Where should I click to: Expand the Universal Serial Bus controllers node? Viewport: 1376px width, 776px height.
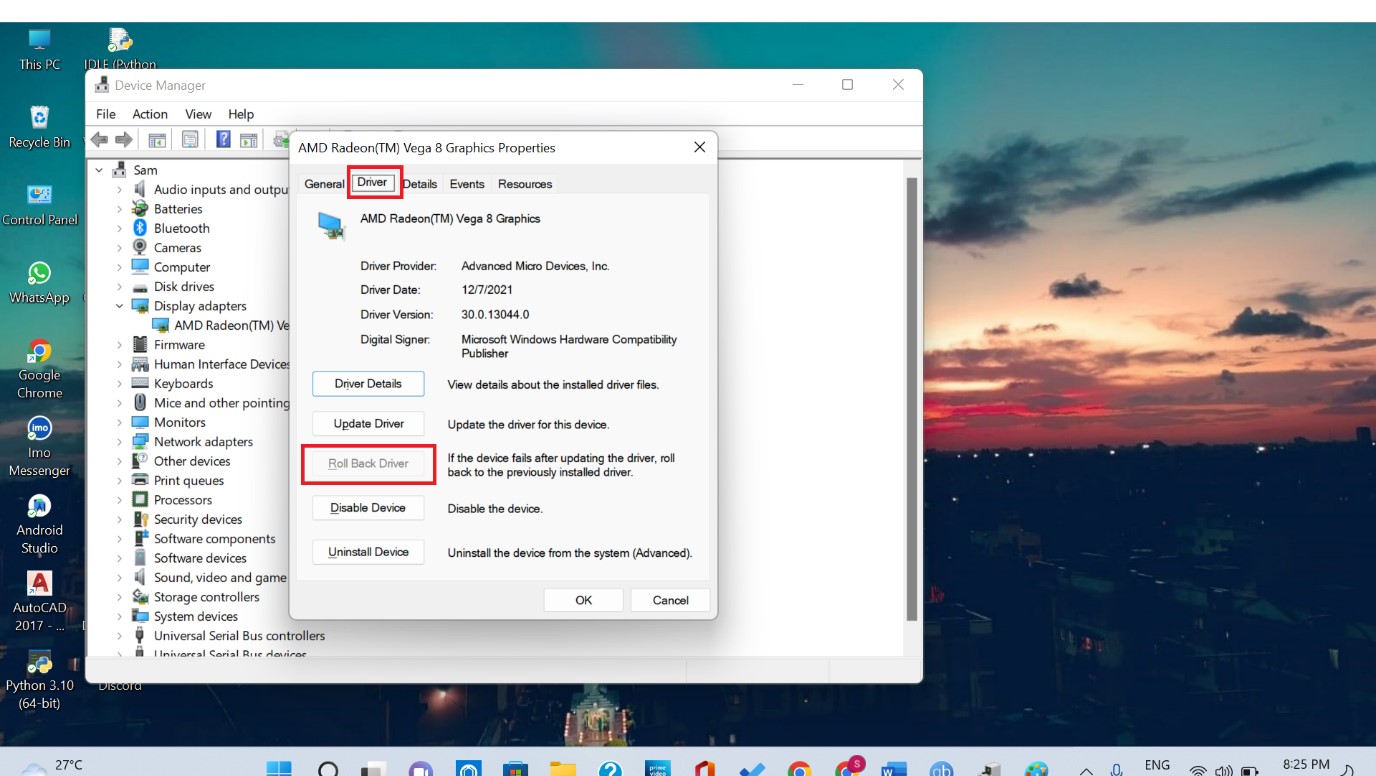pos(119,635)
